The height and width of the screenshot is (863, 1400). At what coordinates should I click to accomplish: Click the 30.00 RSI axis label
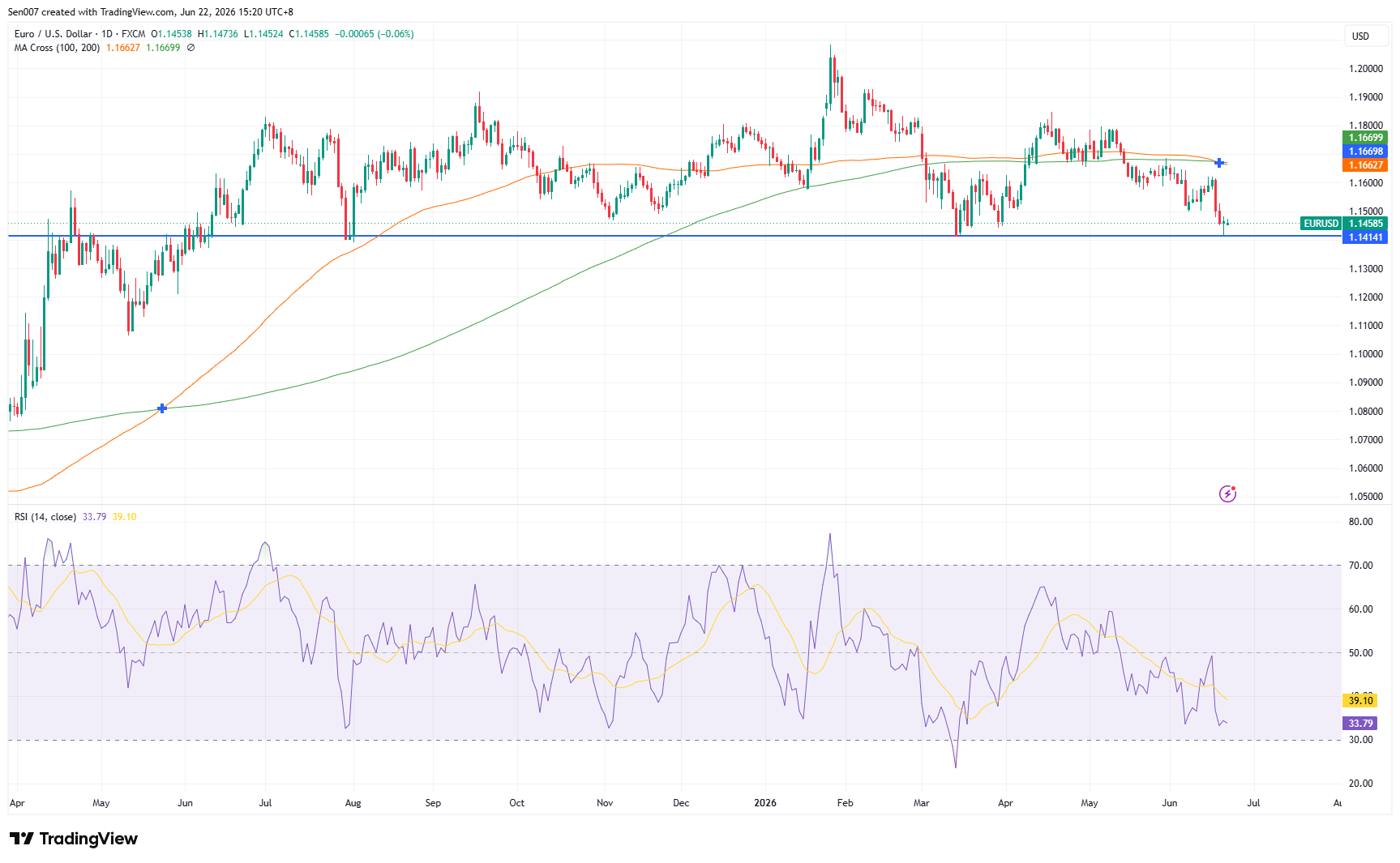pyautogui.click(x=1361, y=740)
